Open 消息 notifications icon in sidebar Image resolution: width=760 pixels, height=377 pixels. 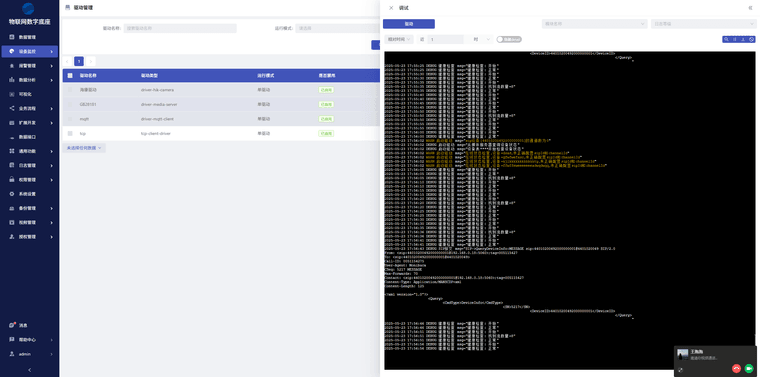(12, 325)
